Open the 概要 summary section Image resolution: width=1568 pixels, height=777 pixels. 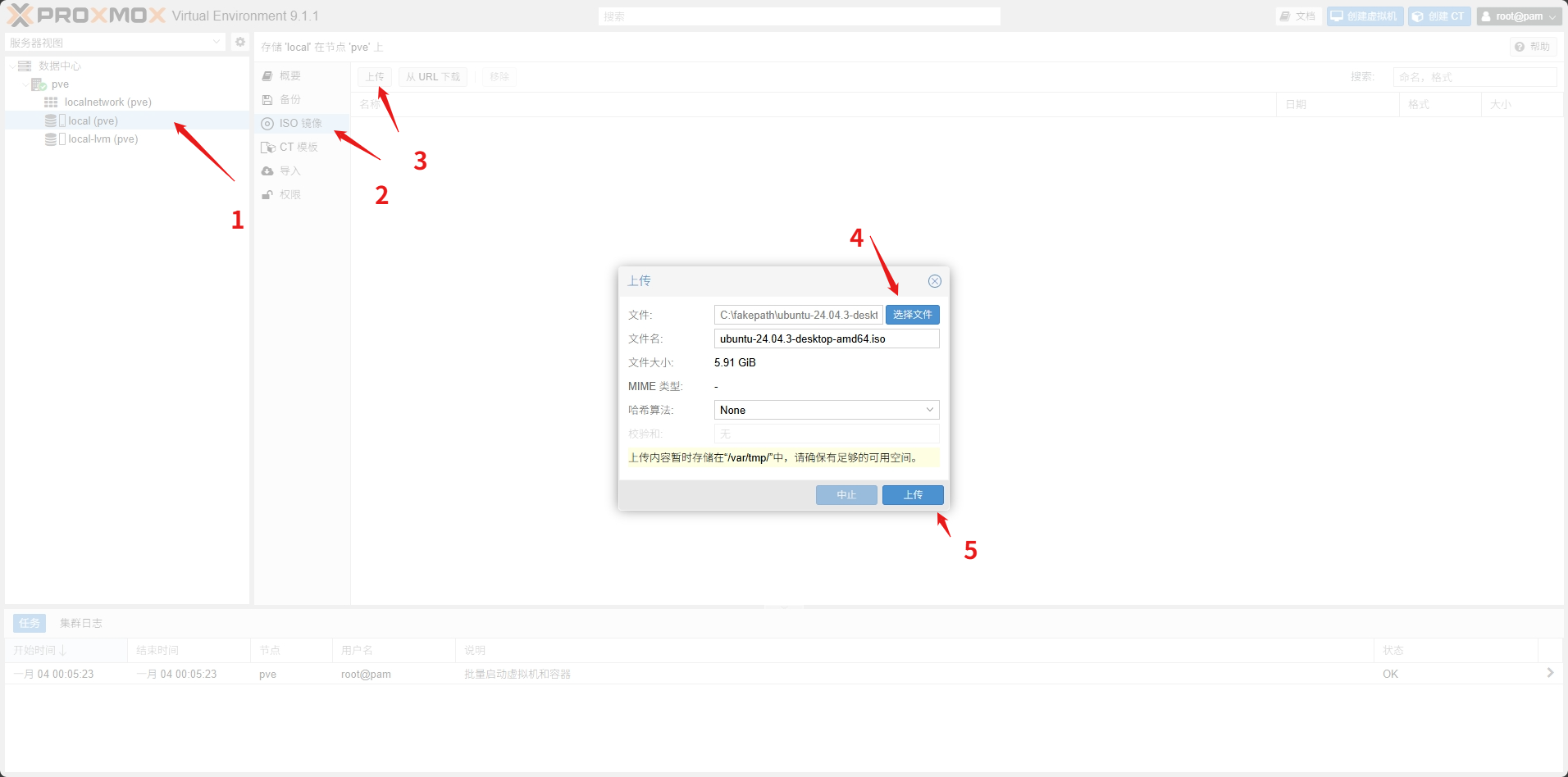tap(289, 75)
